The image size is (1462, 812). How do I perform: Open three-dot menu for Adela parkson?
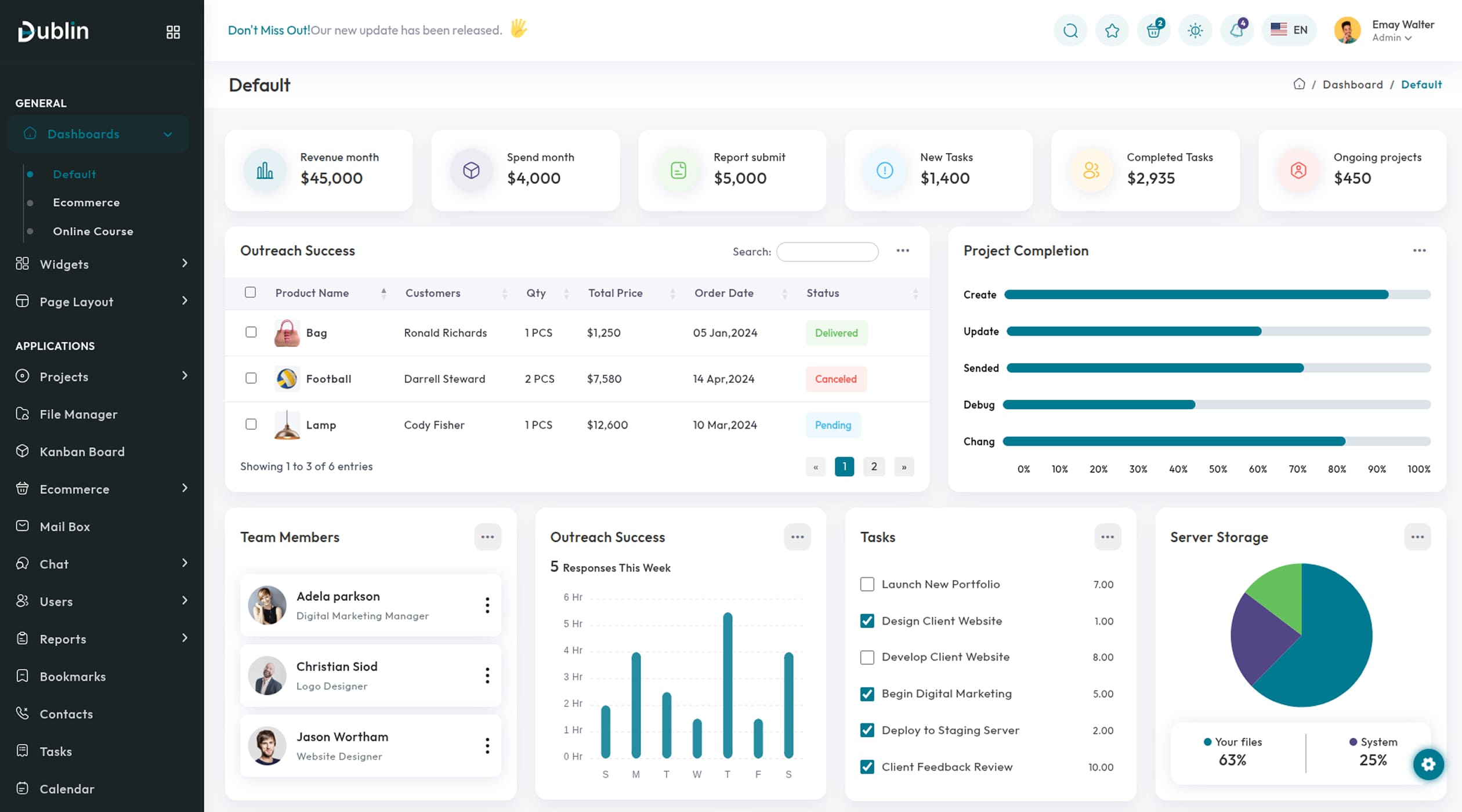click(x=487, y=605)
